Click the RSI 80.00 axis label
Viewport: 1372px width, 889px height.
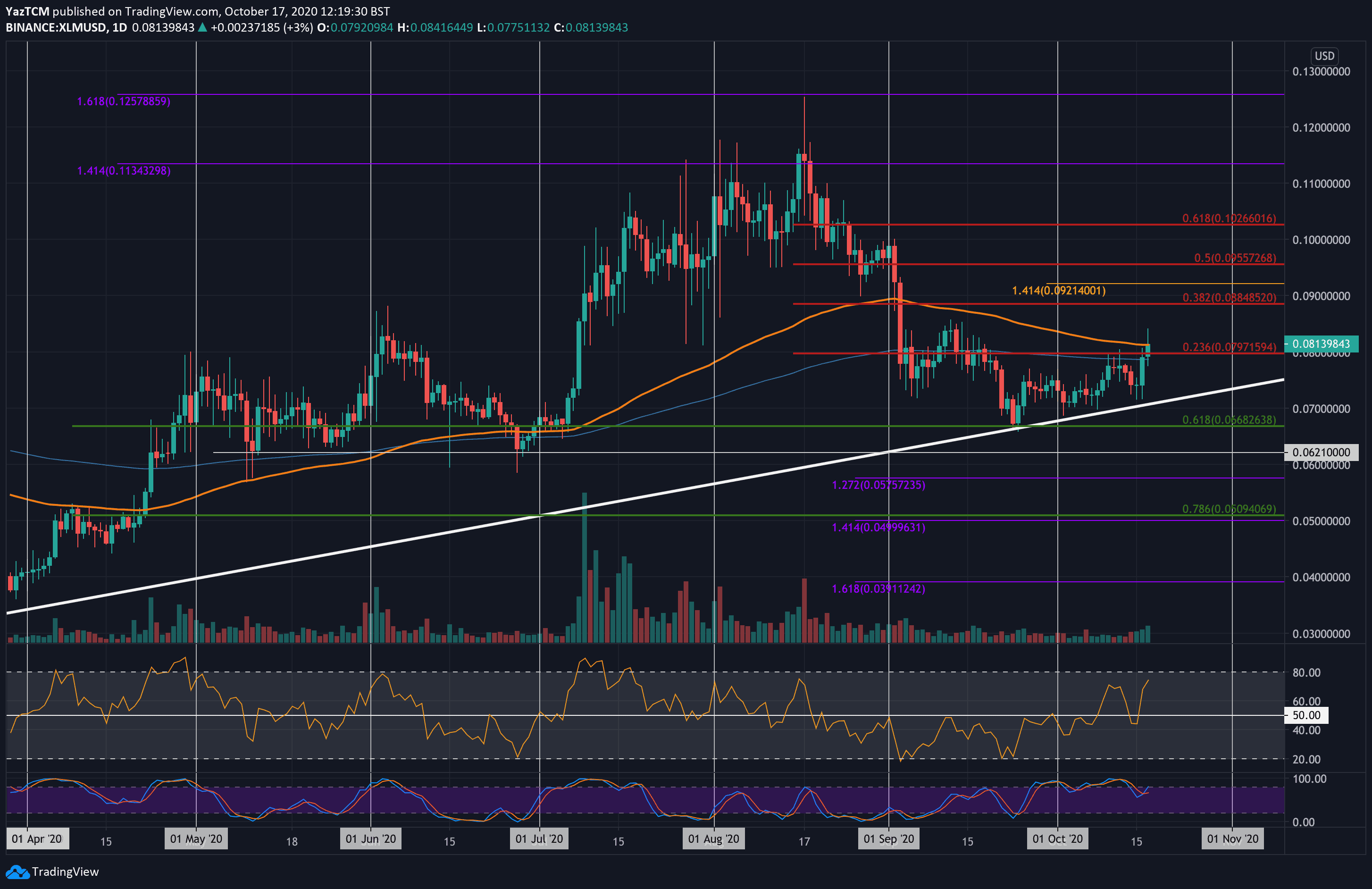pos(1306,672)
